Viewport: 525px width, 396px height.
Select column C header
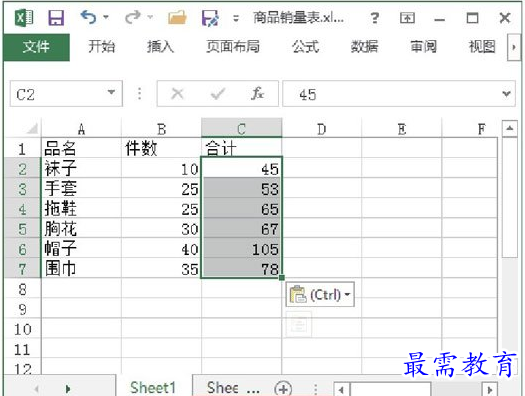point(241,128)
